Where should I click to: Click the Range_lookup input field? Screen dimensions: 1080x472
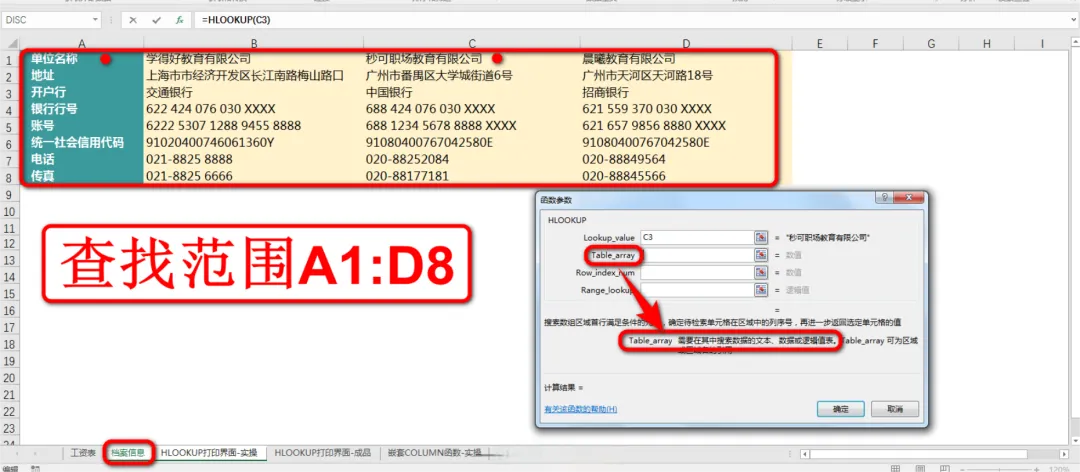[x=696, y=290]
